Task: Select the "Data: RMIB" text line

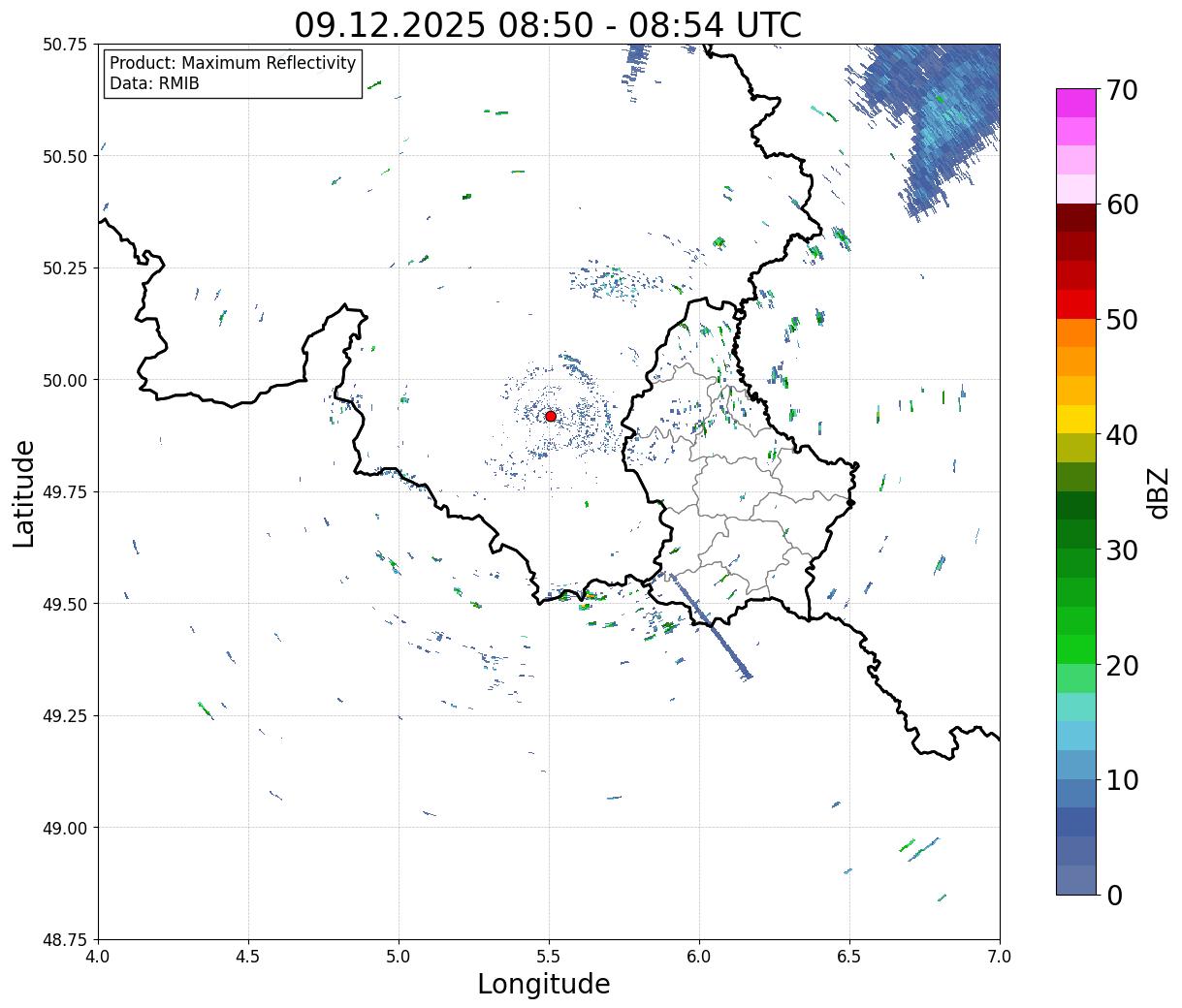Action: 154,84
